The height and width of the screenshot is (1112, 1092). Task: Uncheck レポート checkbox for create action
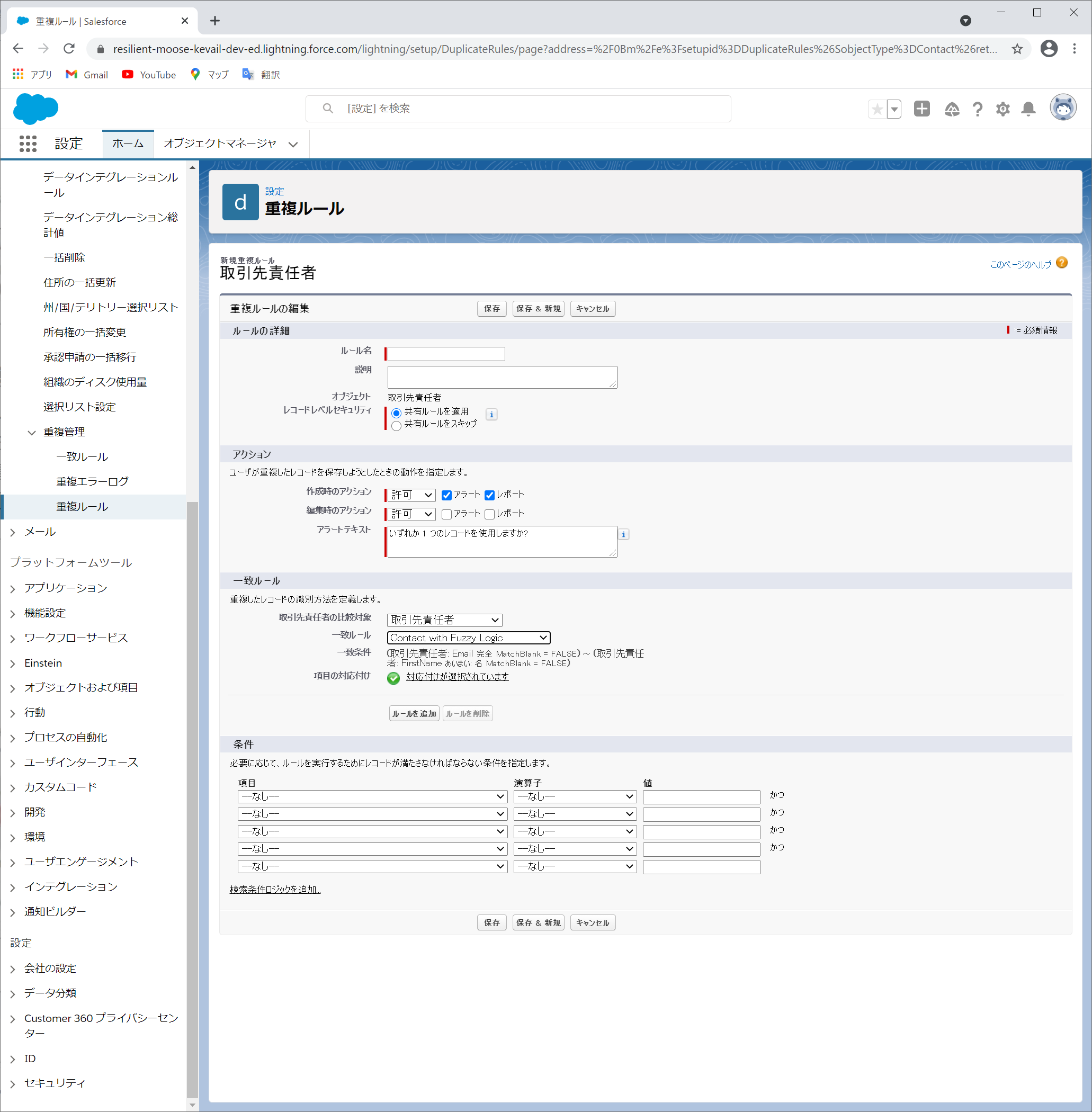coord(489,495)
